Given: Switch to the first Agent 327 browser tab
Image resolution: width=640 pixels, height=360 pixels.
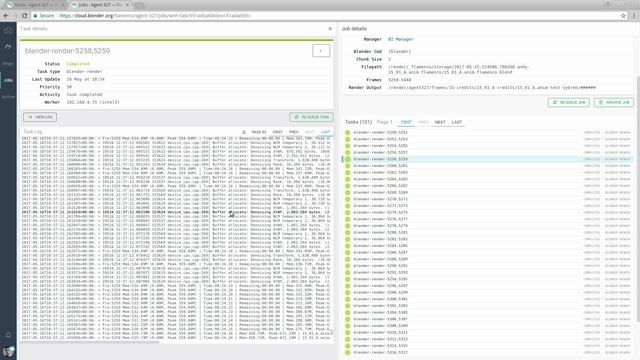Looking at the screenshot, I should (x=36, y=5).
